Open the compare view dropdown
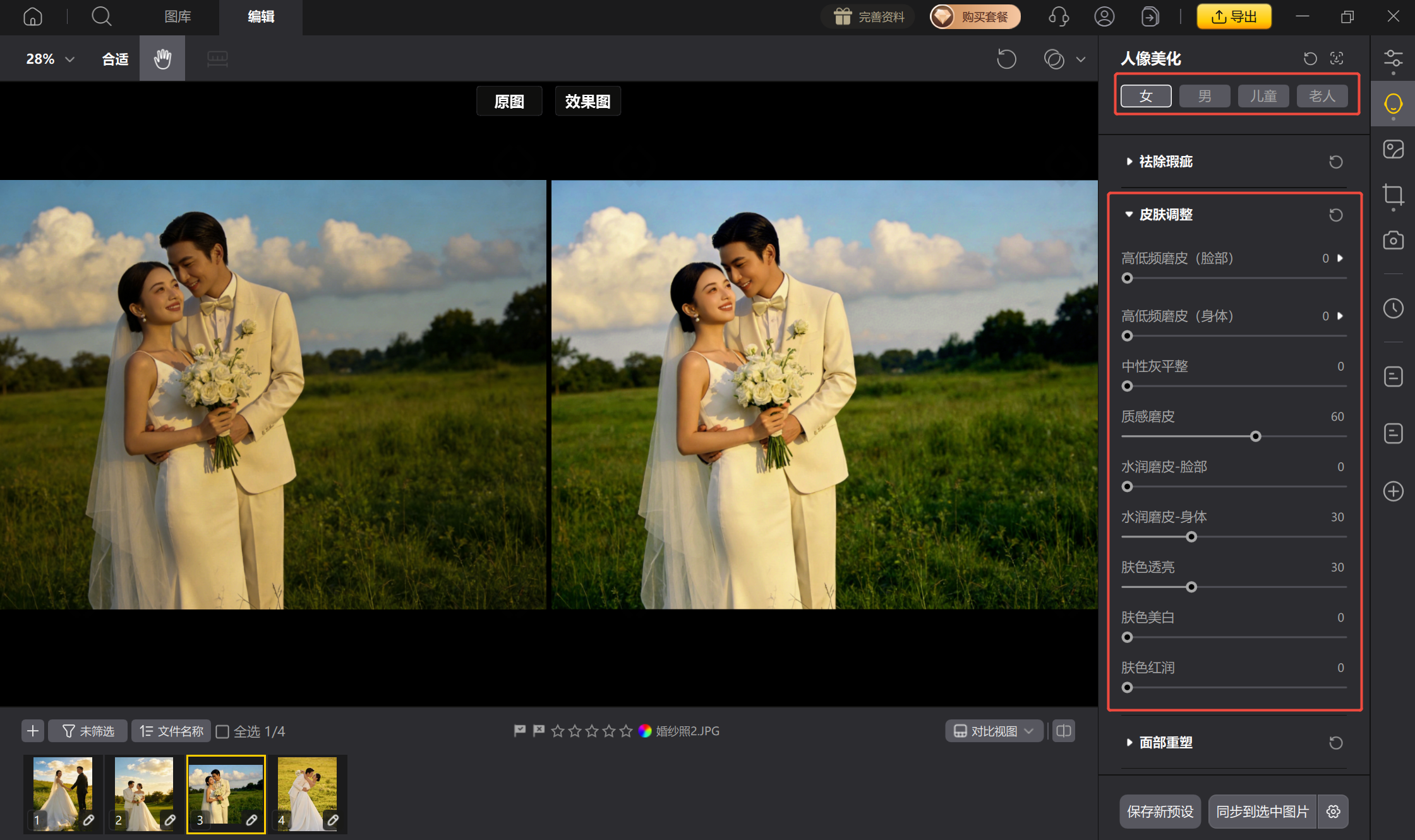This screenshot has width=1415, height=840. tap(994, 731)
